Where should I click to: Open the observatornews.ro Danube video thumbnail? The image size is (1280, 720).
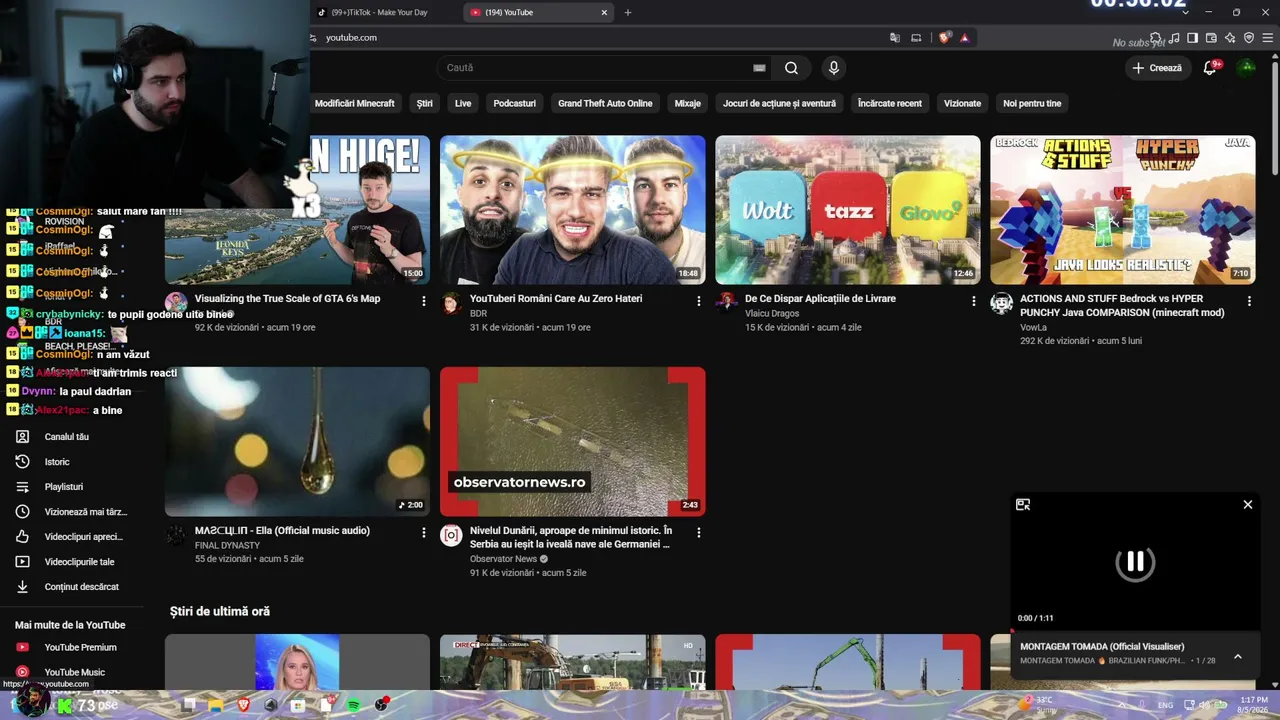pyautogui.click(x=573, y=441)
